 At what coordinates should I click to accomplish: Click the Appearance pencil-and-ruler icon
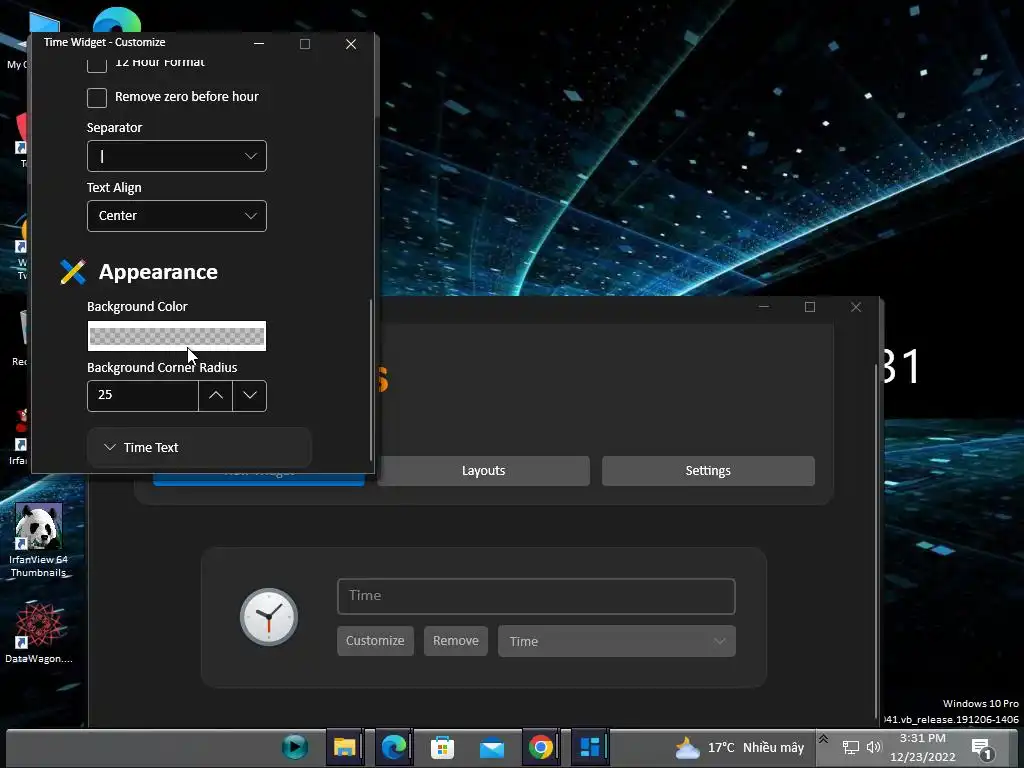(x=72, y=272)
